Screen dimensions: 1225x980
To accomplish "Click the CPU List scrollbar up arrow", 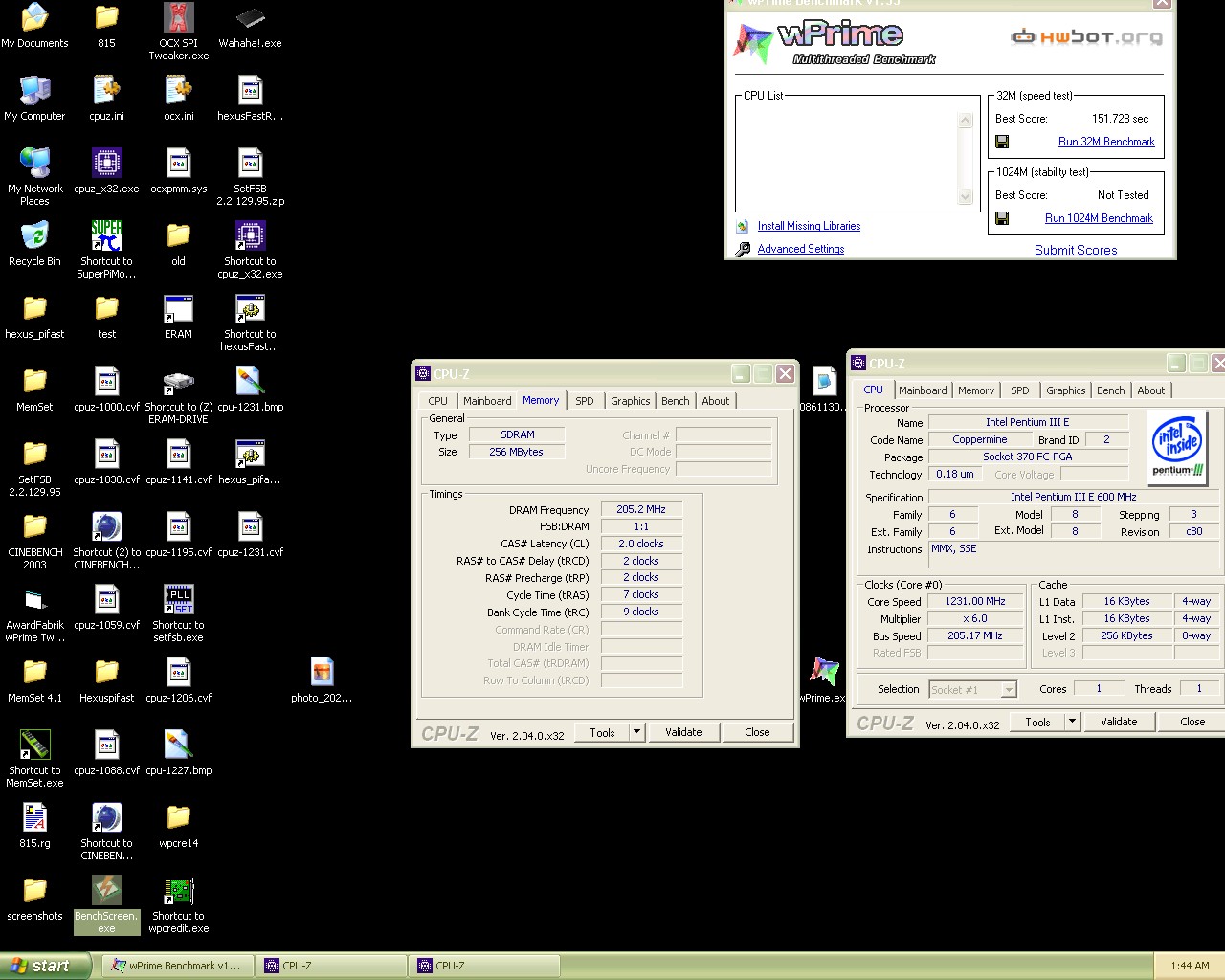I will [x=966, y=121].
